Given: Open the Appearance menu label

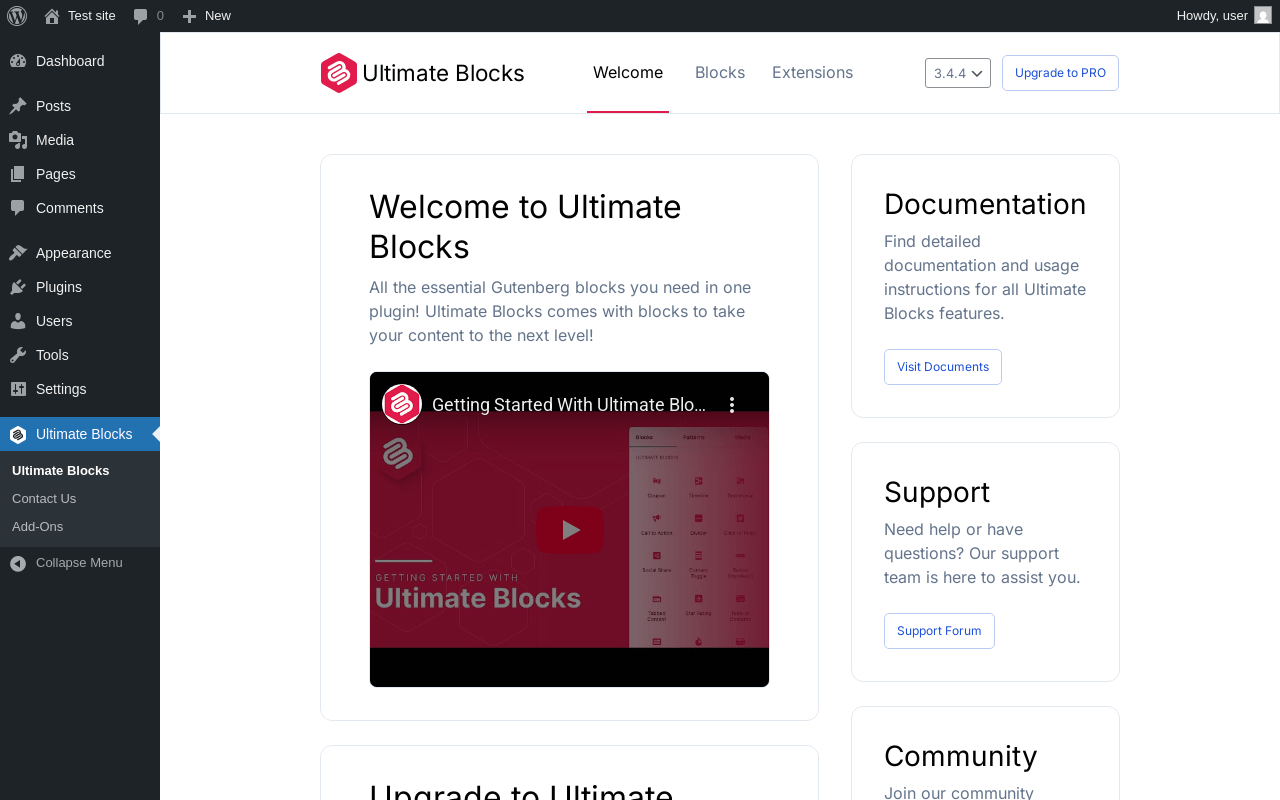Looking at the screenshot, I should coord(74,253).
